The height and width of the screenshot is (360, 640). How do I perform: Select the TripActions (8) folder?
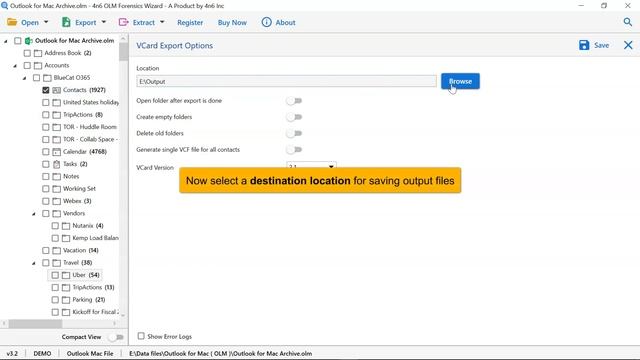83,115
